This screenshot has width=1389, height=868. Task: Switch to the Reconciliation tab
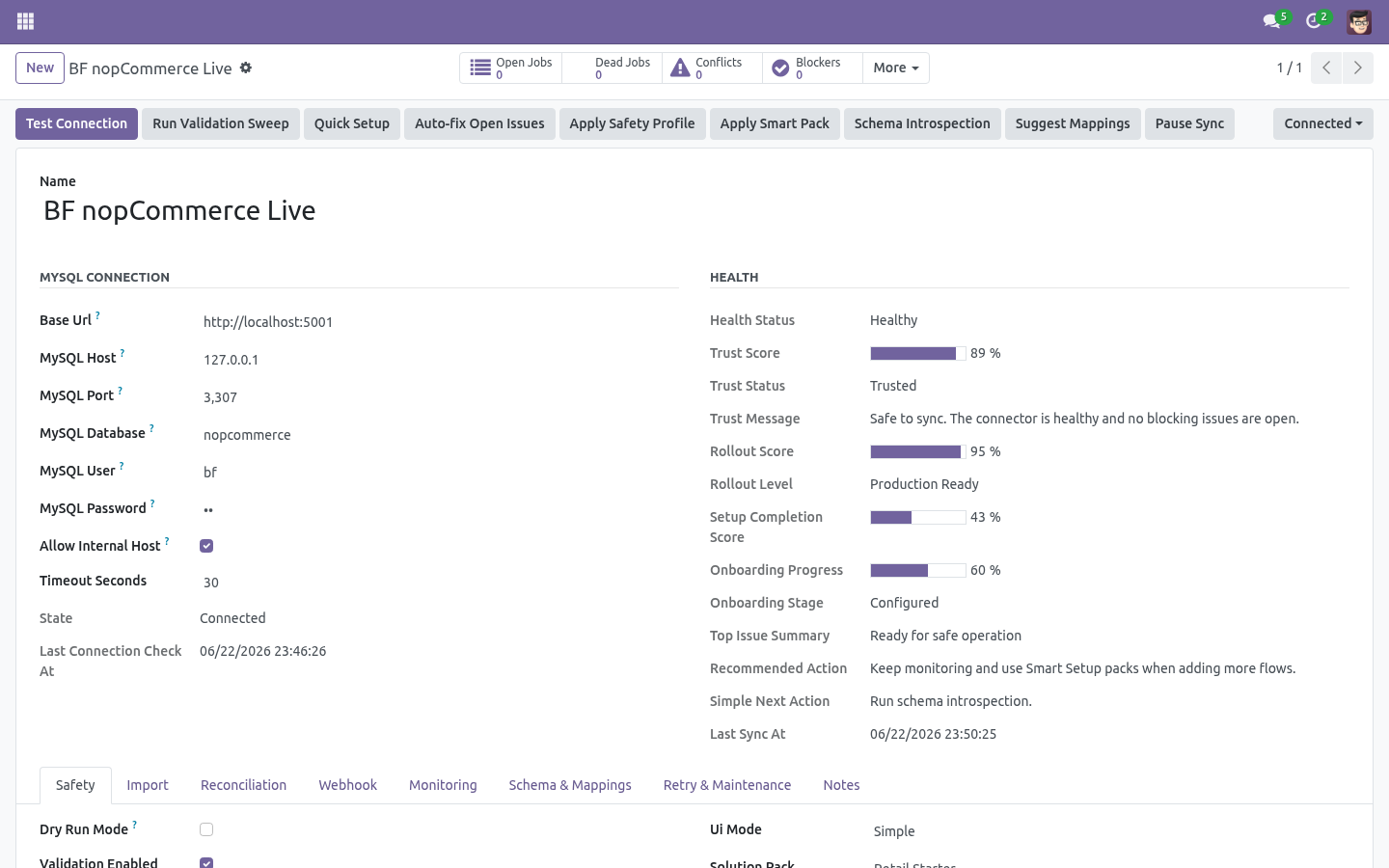pyautogui.click(x=243, y=785)
